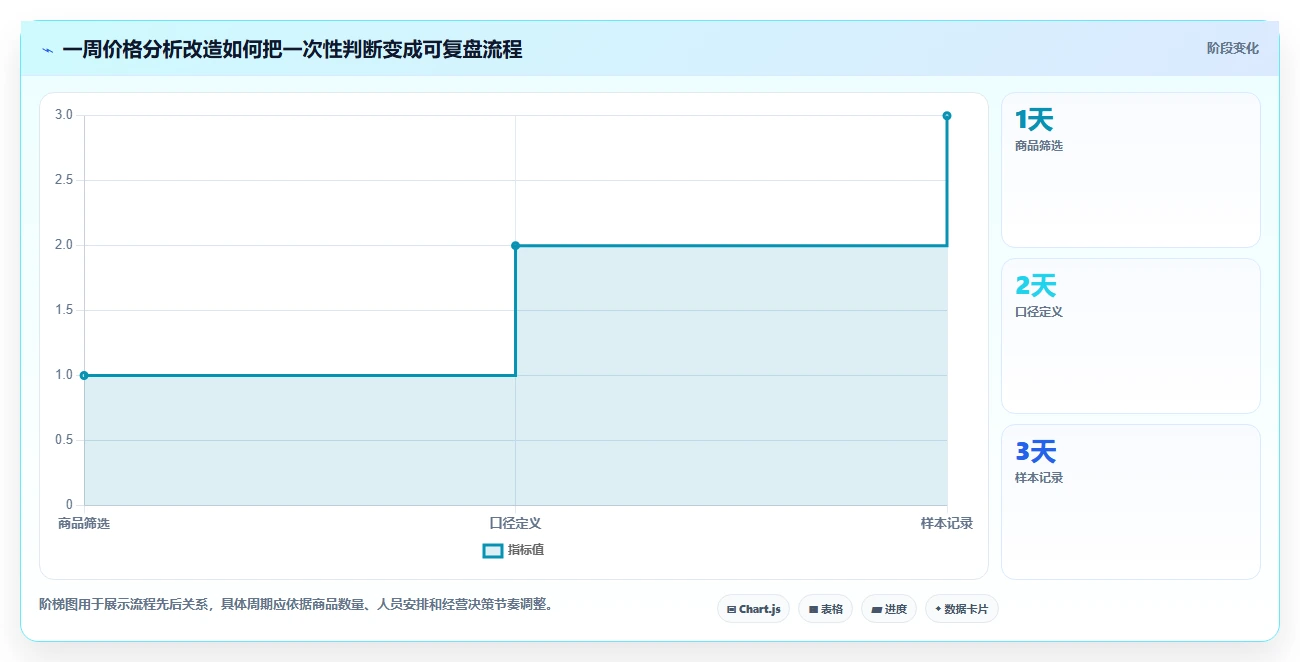Click the 商品筛选 x-axis label
Screen dimensions: 1300x662
click(84, 523)
